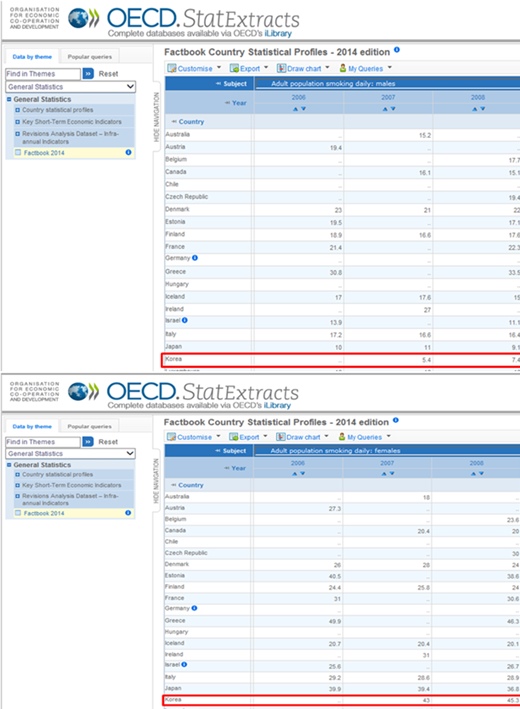Open My Queries above the females smoking table
520x709 pixels.
[x=364, y=437]
